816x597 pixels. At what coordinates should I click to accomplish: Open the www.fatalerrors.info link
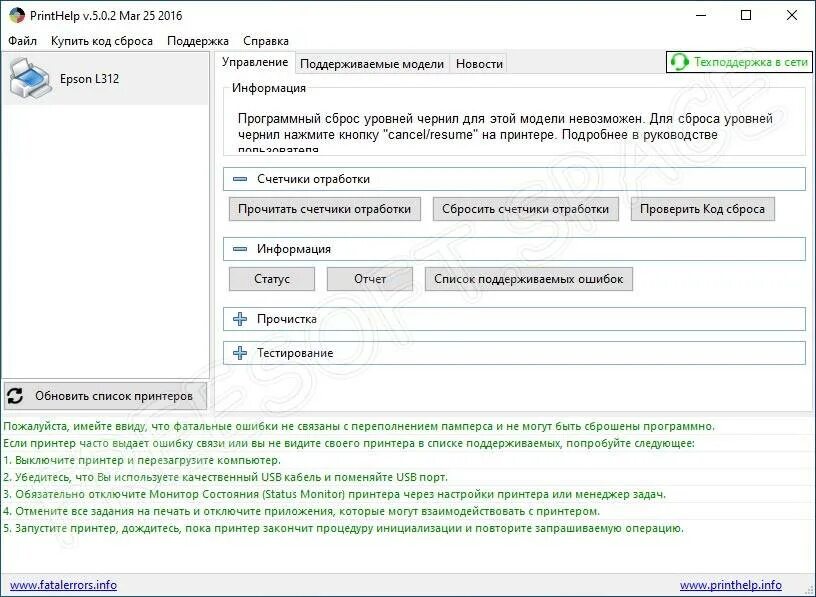[62, 585]
